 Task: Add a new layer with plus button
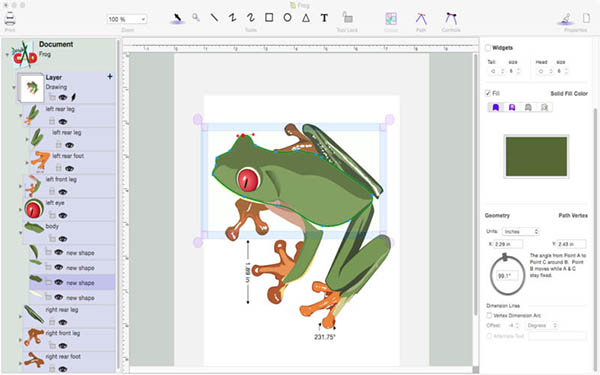(x=110, y=77)
